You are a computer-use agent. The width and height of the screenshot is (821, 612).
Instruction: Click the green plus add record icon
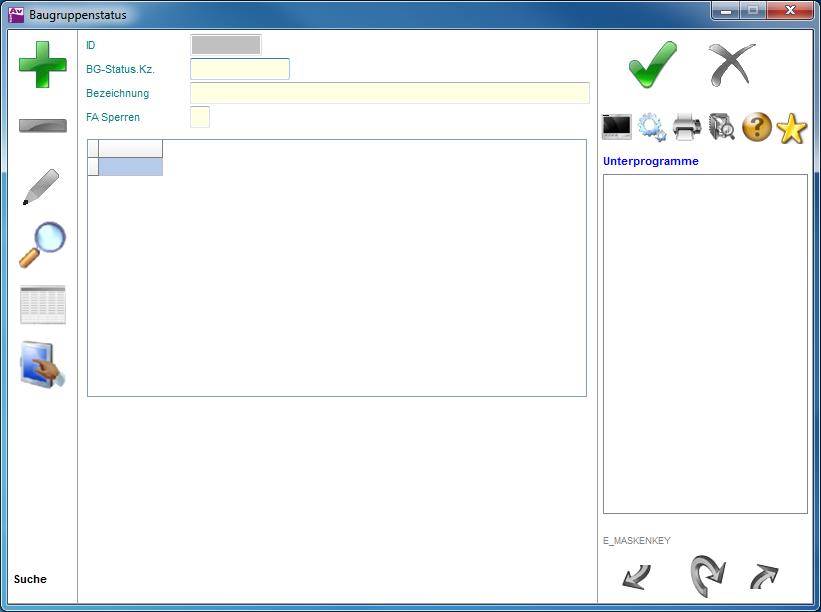point(42,65)
